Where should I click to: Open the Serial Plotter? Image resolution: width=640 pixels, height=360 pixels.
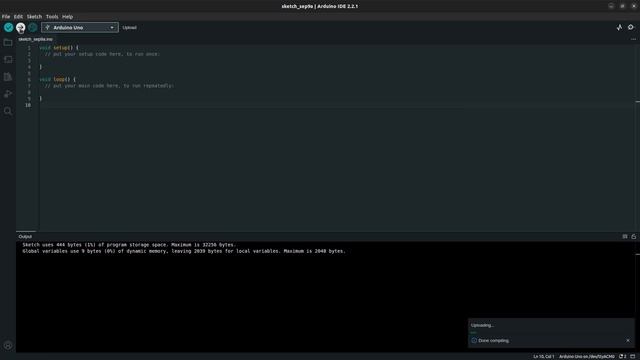619,27
